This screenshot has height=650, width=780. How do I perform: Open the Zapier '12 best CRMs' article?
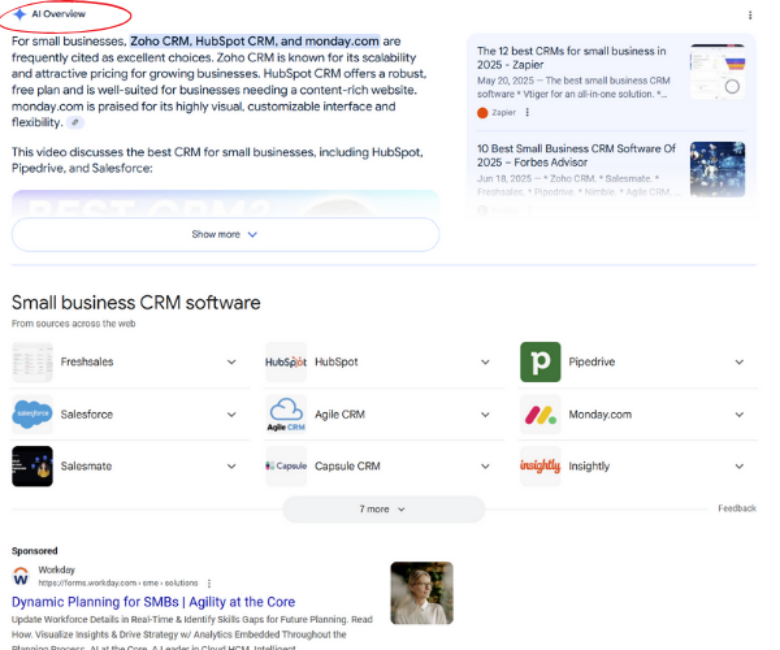pos(571,58)
